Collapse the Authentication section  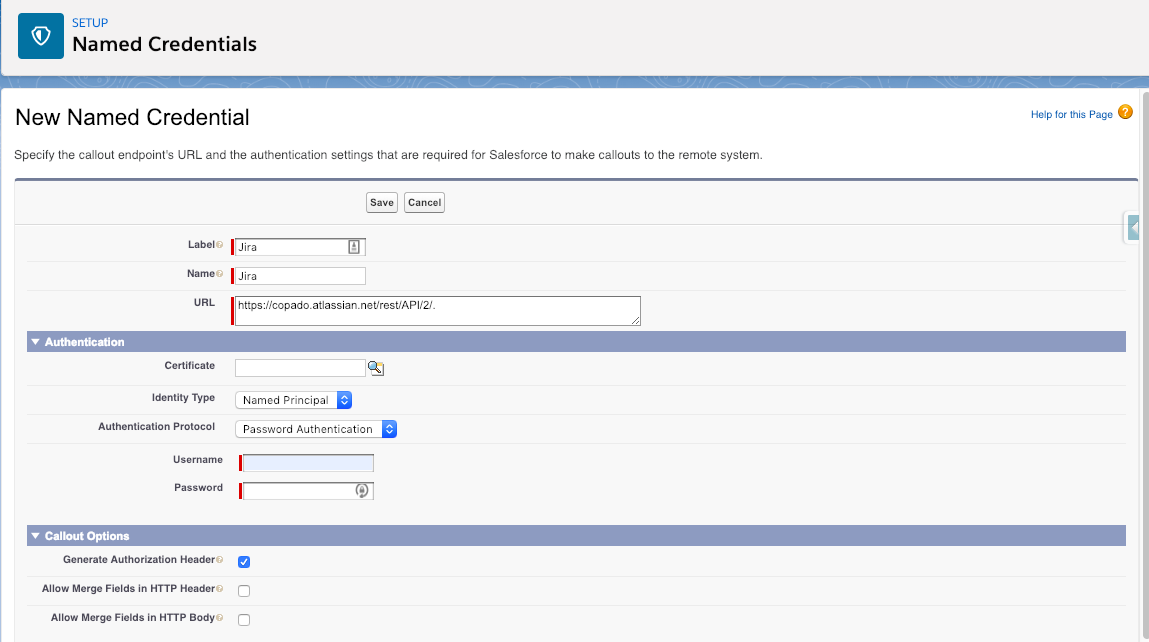click(35, 342)
